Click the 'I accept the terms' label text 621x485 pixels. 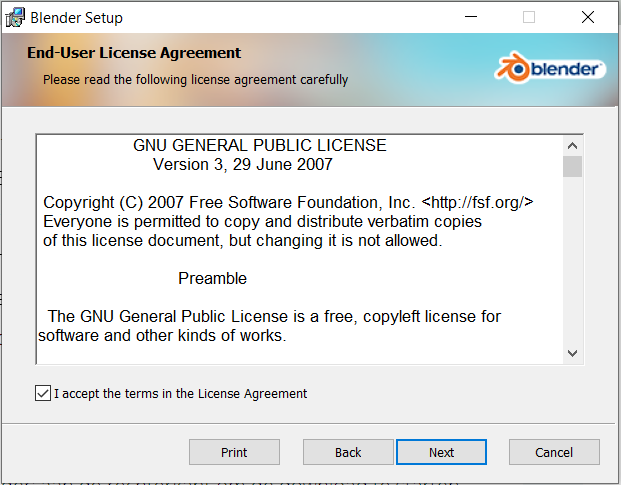(181, 394)
